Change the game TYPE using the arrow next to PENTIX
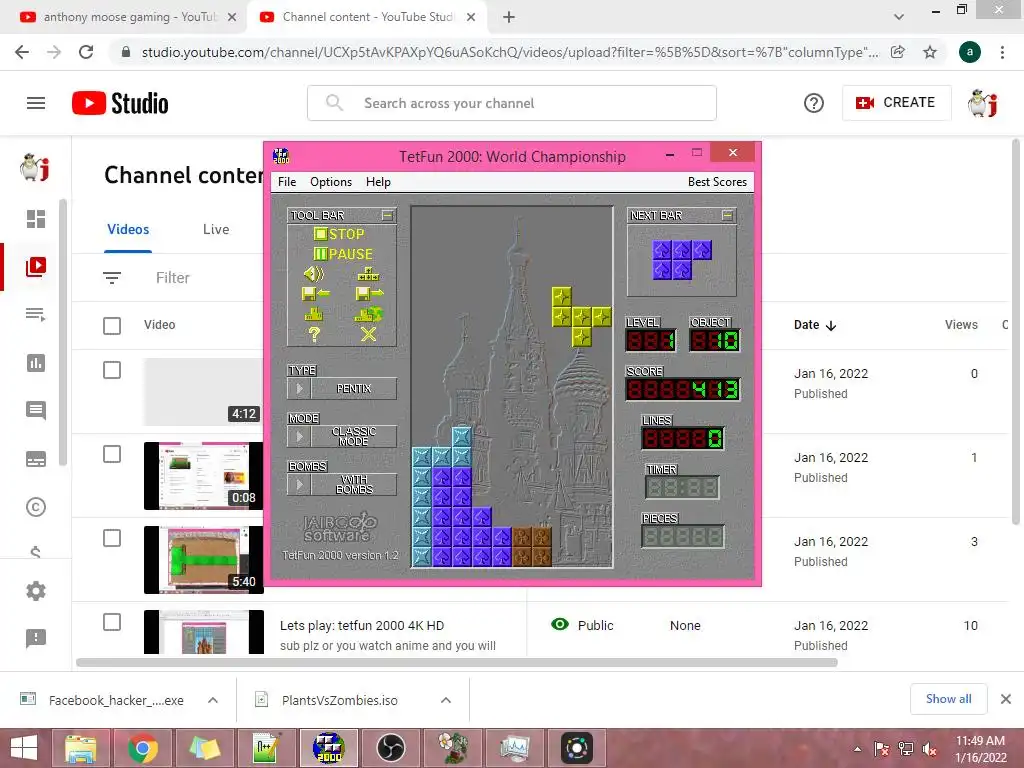 tap(299, 389)
